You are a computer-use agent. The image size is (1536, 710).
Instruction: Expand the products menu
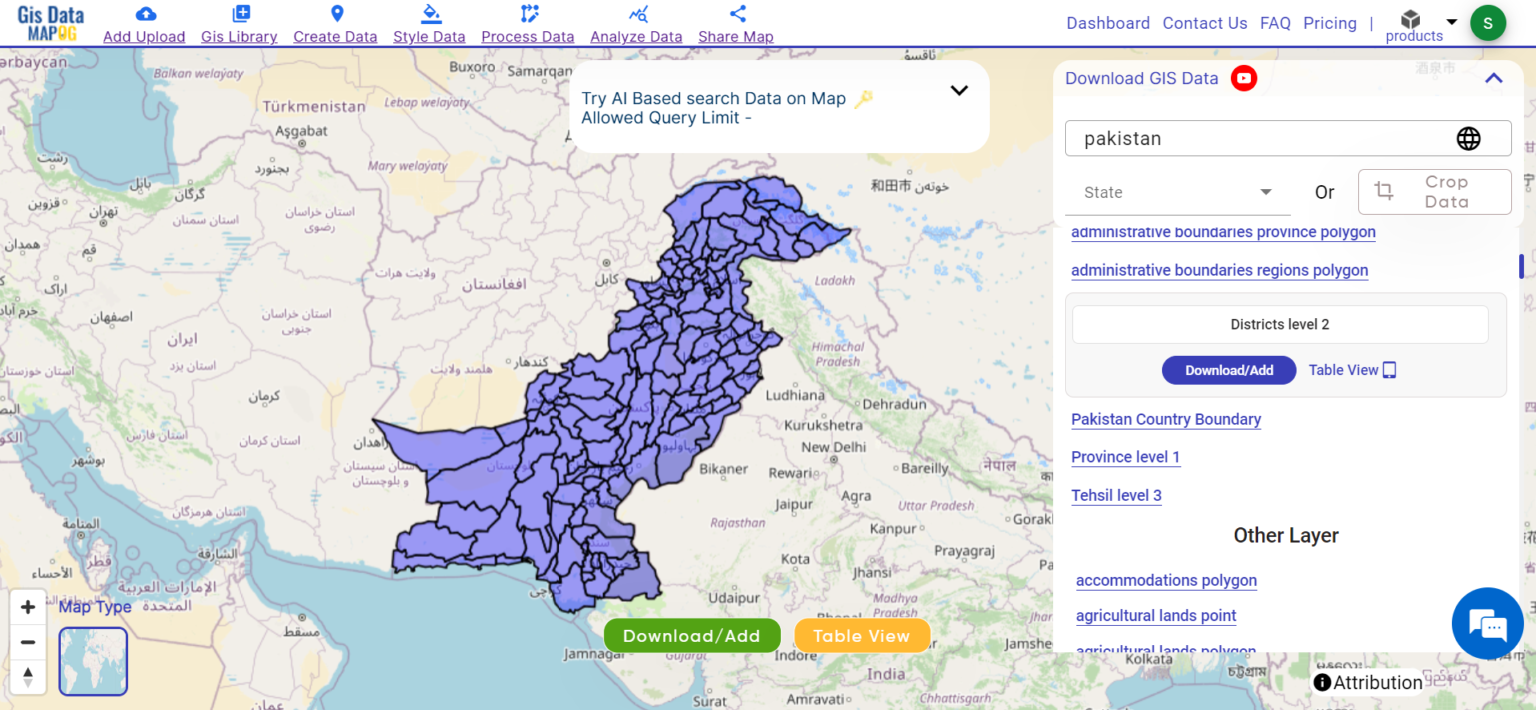(1421, 25)
